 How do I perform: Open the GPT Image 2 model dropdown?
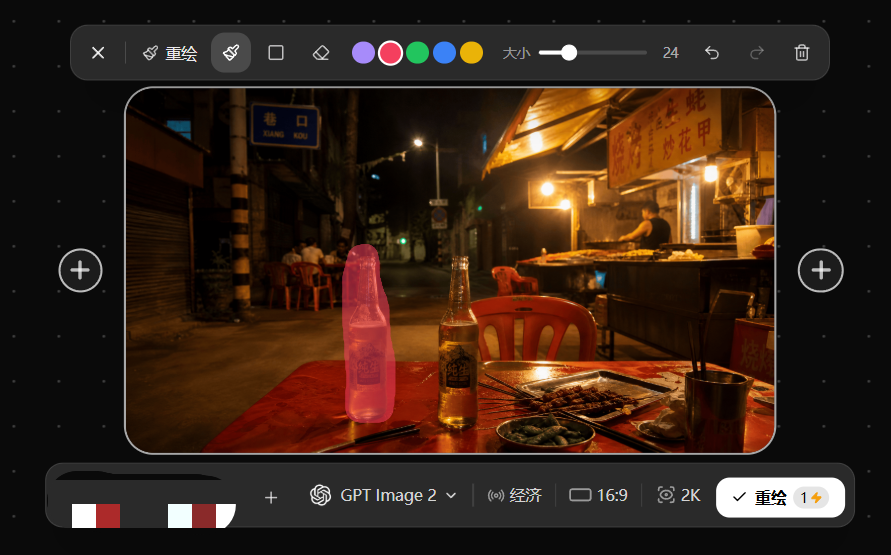pos(384,495)
